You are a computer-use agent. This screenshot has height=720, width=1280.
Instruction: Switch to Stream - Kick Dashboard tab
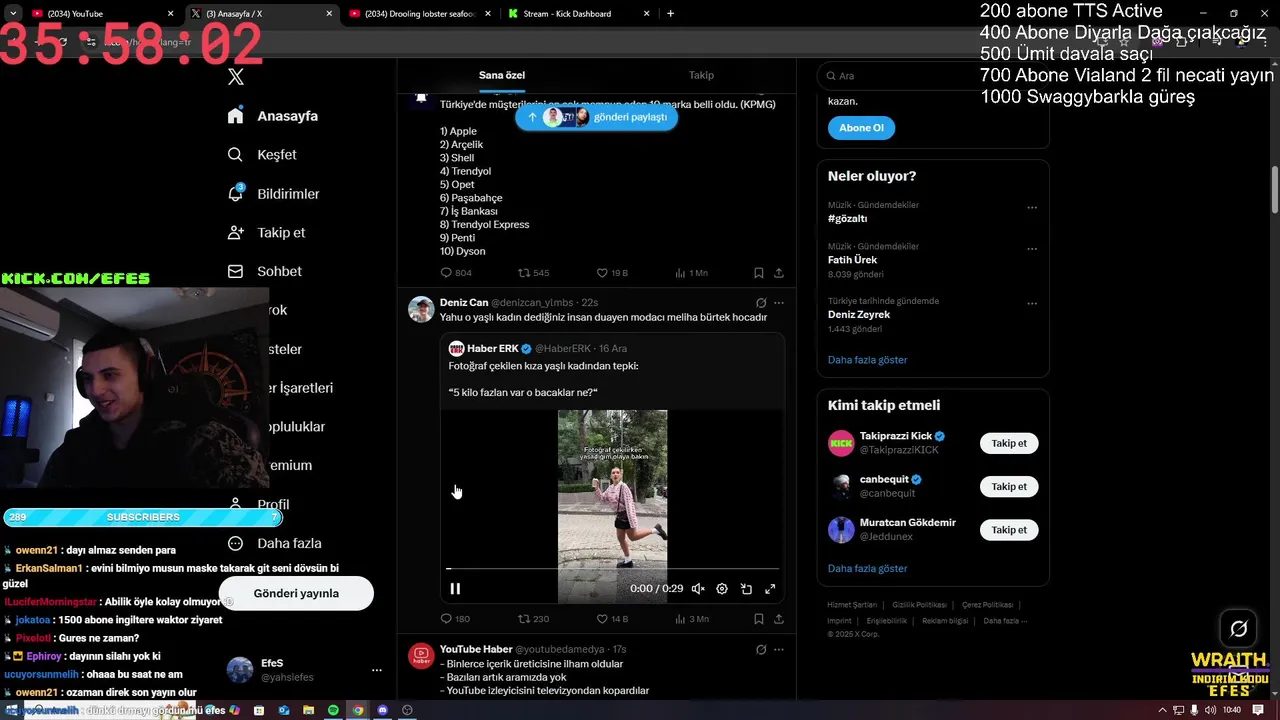coord(578,14)
